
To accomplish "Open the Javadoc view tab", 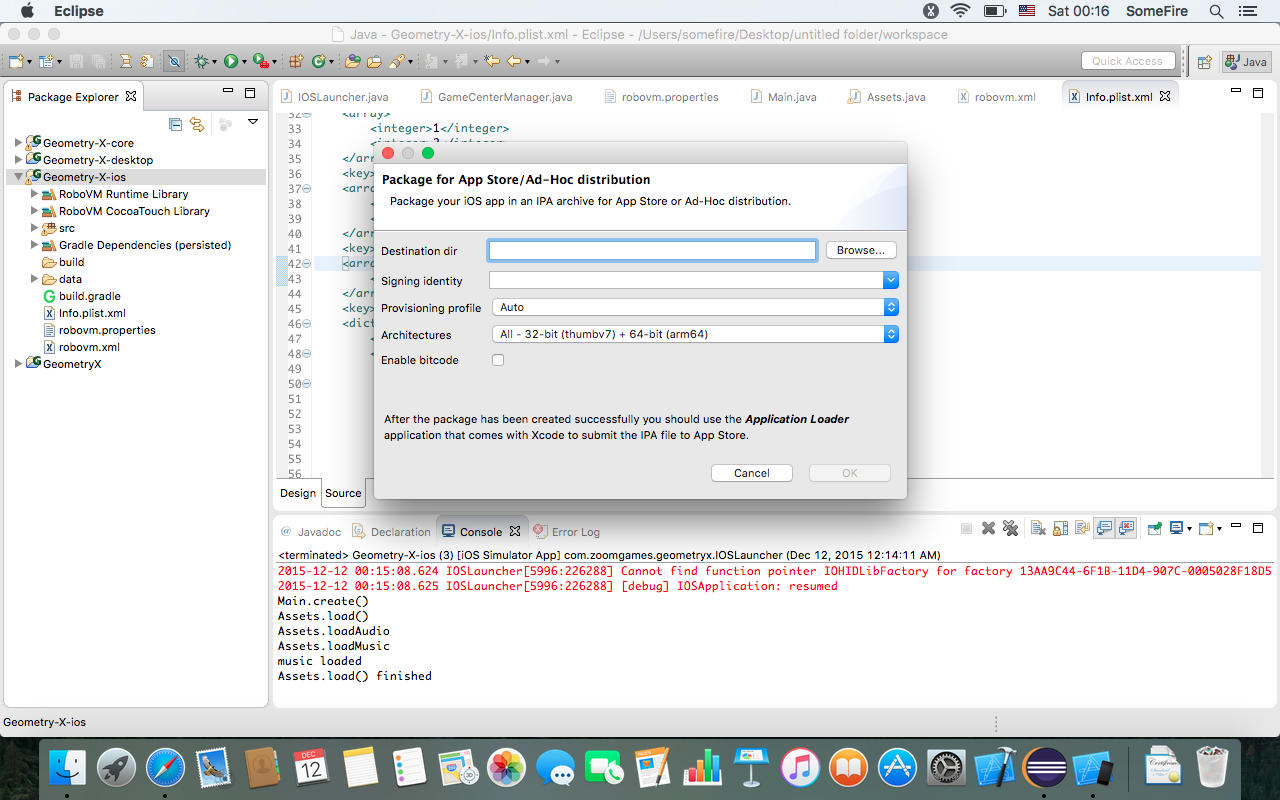I will (311, 532).
